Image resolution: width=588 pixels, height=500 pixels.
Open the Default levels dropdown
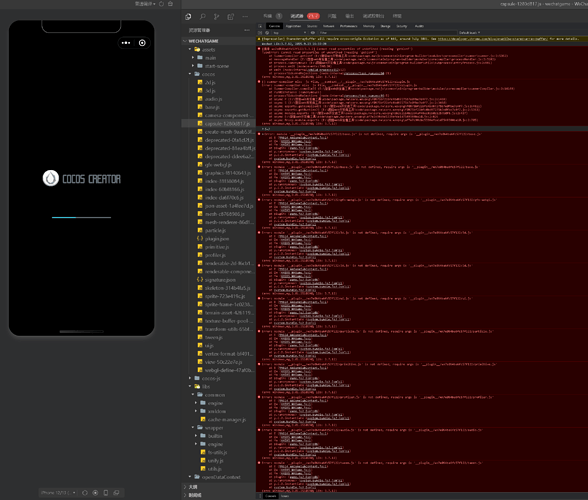click(x=469, y=33)
